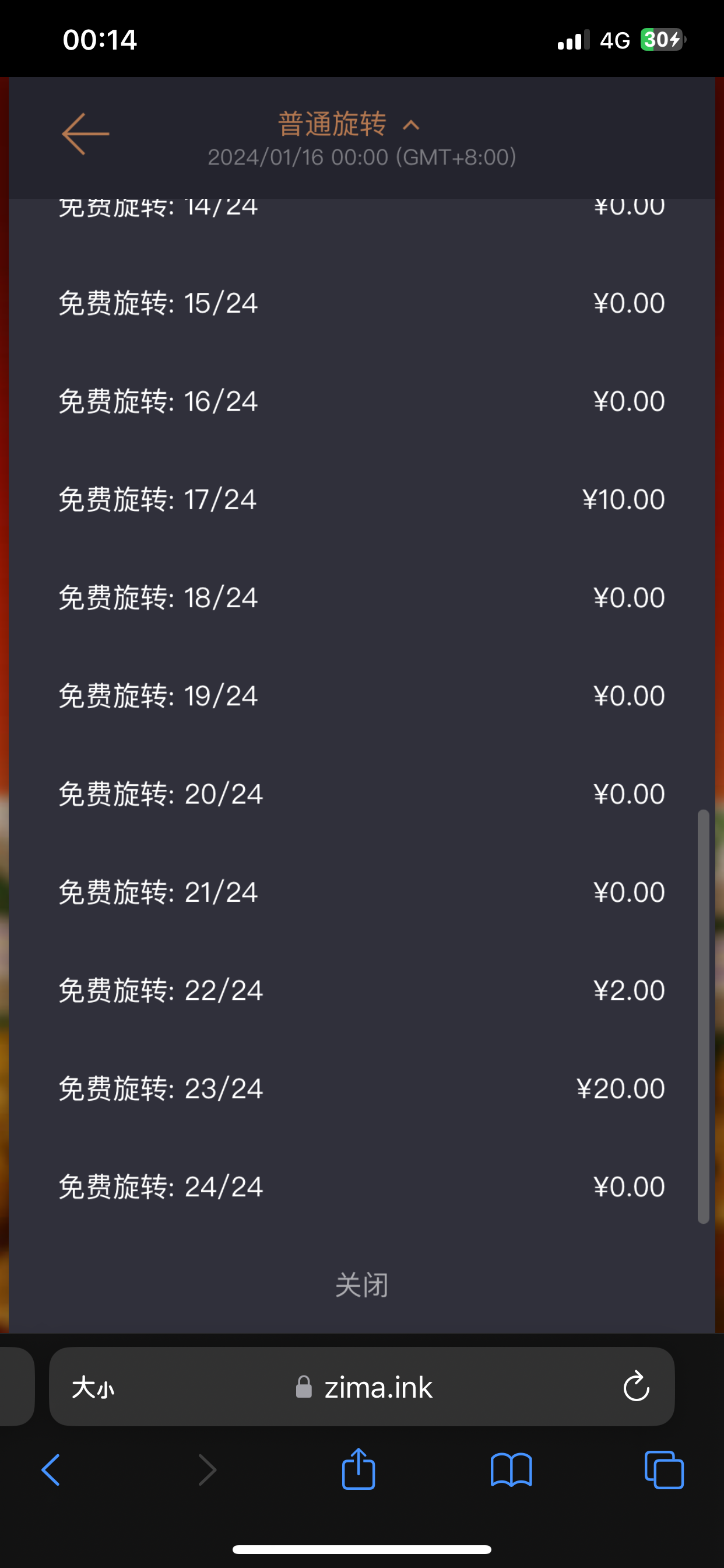
Task: Open the 大小 text size menu
Action: coord(93,1388)
